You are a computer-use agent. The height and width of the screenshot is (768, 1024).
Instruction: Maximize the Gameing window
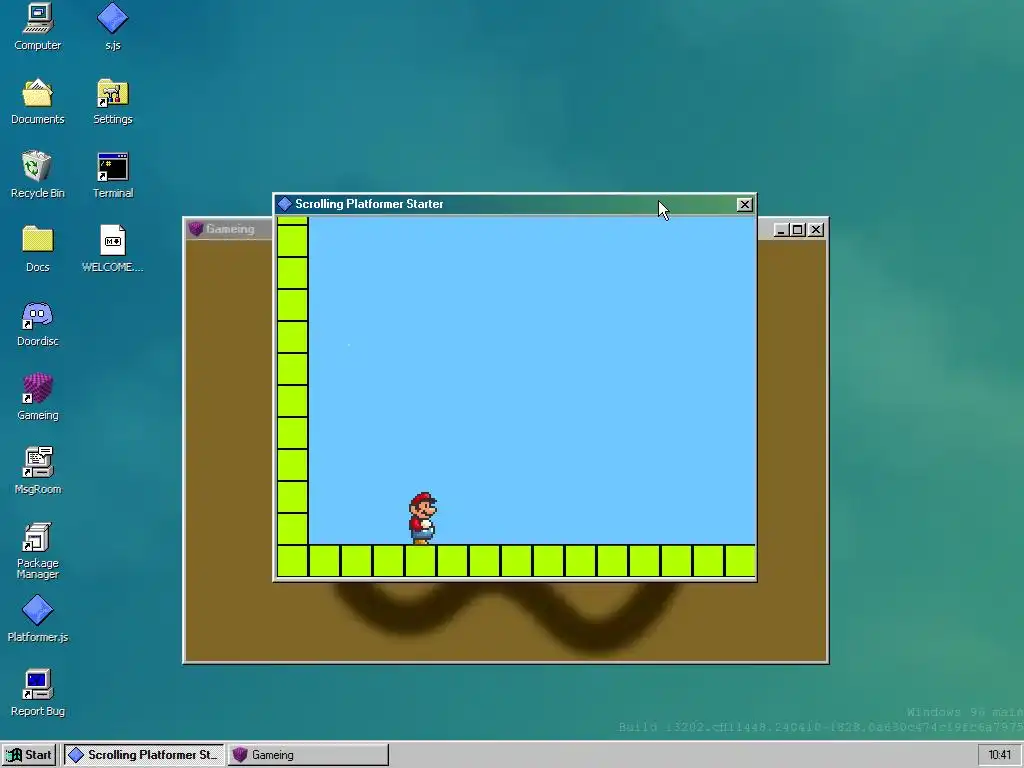pos(797,230)
